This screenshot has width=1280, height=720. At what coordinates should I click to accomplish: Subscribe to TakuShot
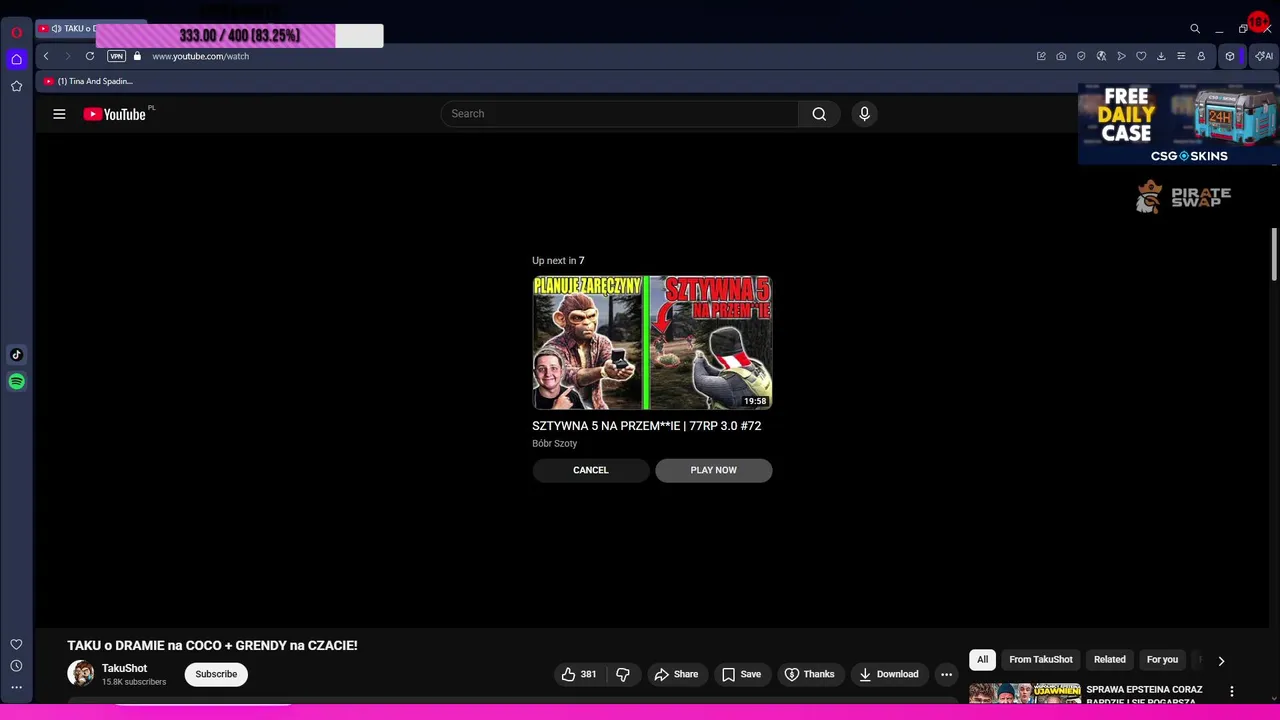click(216, 674)
